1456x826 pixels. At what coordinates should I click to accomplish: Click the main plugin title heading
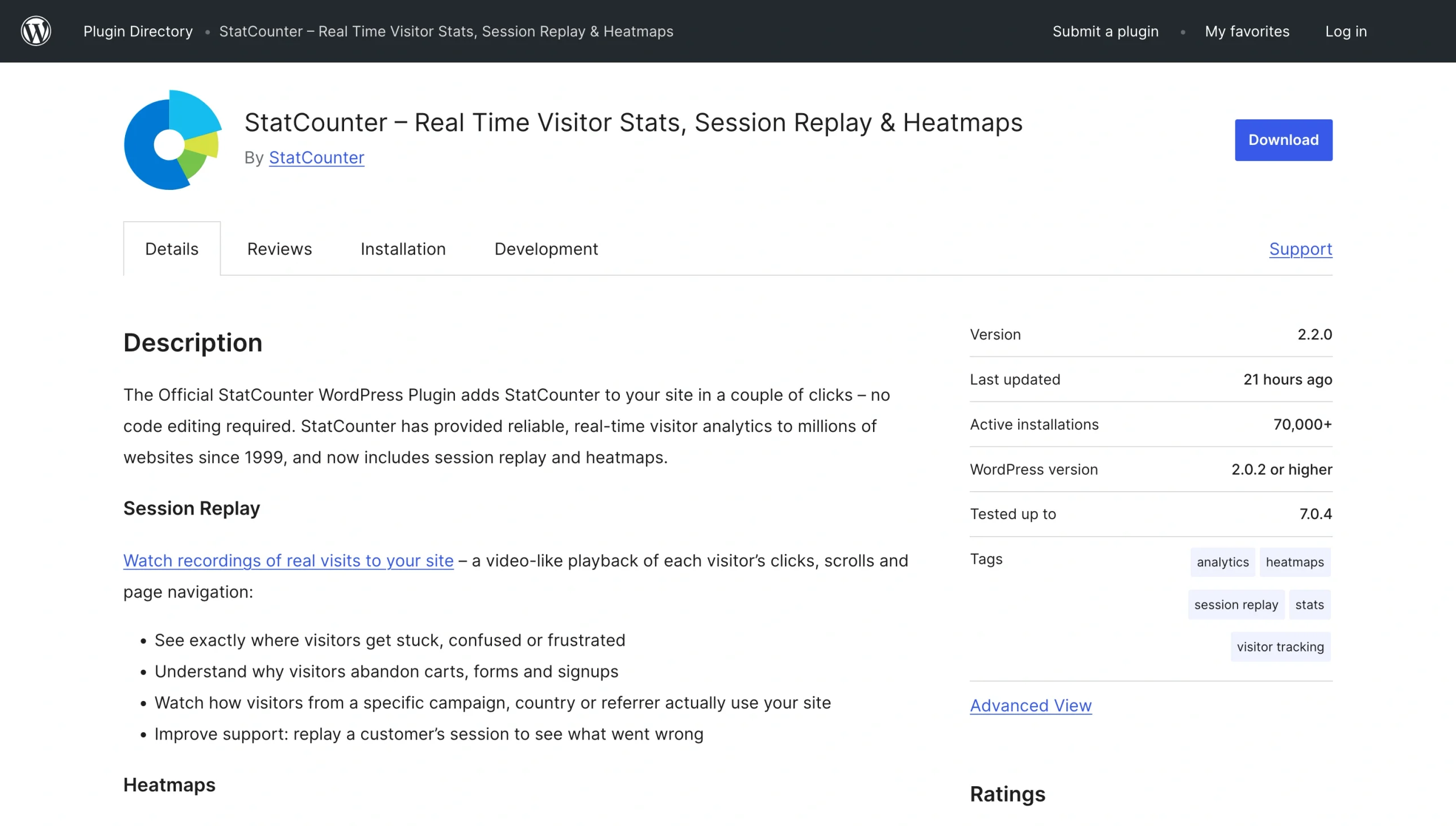click(x=633, y=122)
